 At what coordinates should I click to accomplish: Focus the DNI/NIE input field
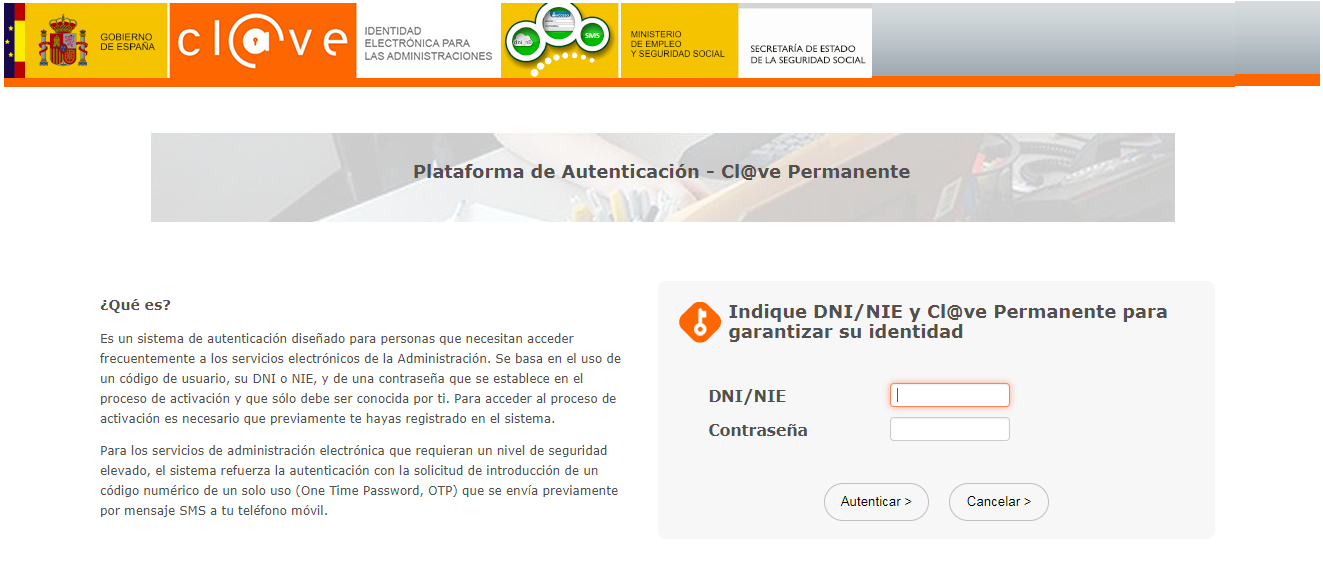(950, 395)
